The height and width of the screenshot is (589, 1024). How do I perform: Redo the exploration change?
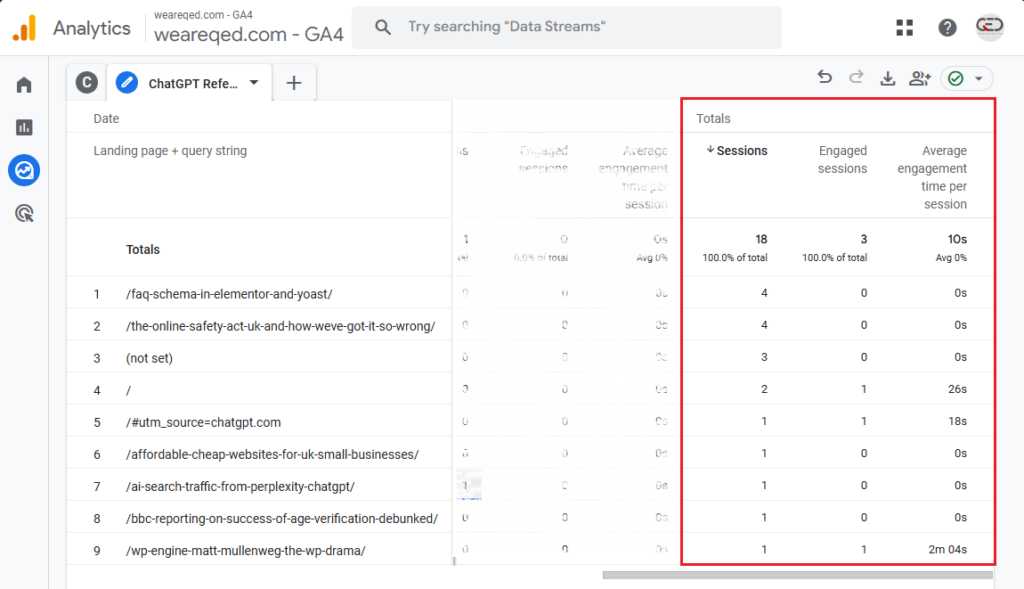pyautogui.click(x=856, y=78)
